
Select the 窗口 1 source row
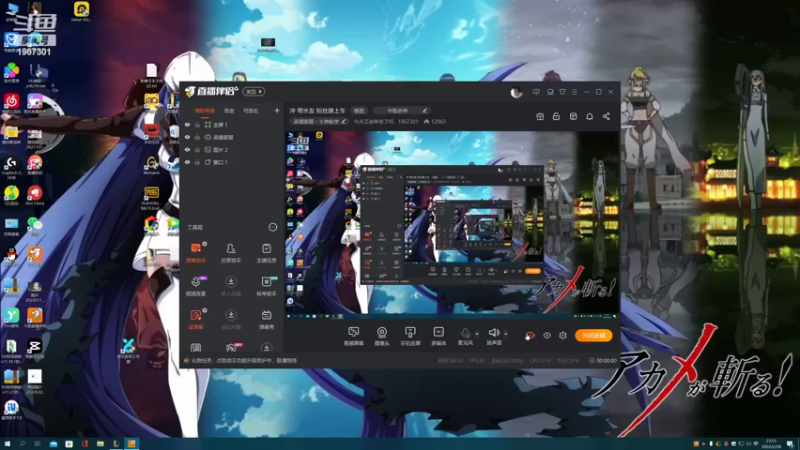233,162
